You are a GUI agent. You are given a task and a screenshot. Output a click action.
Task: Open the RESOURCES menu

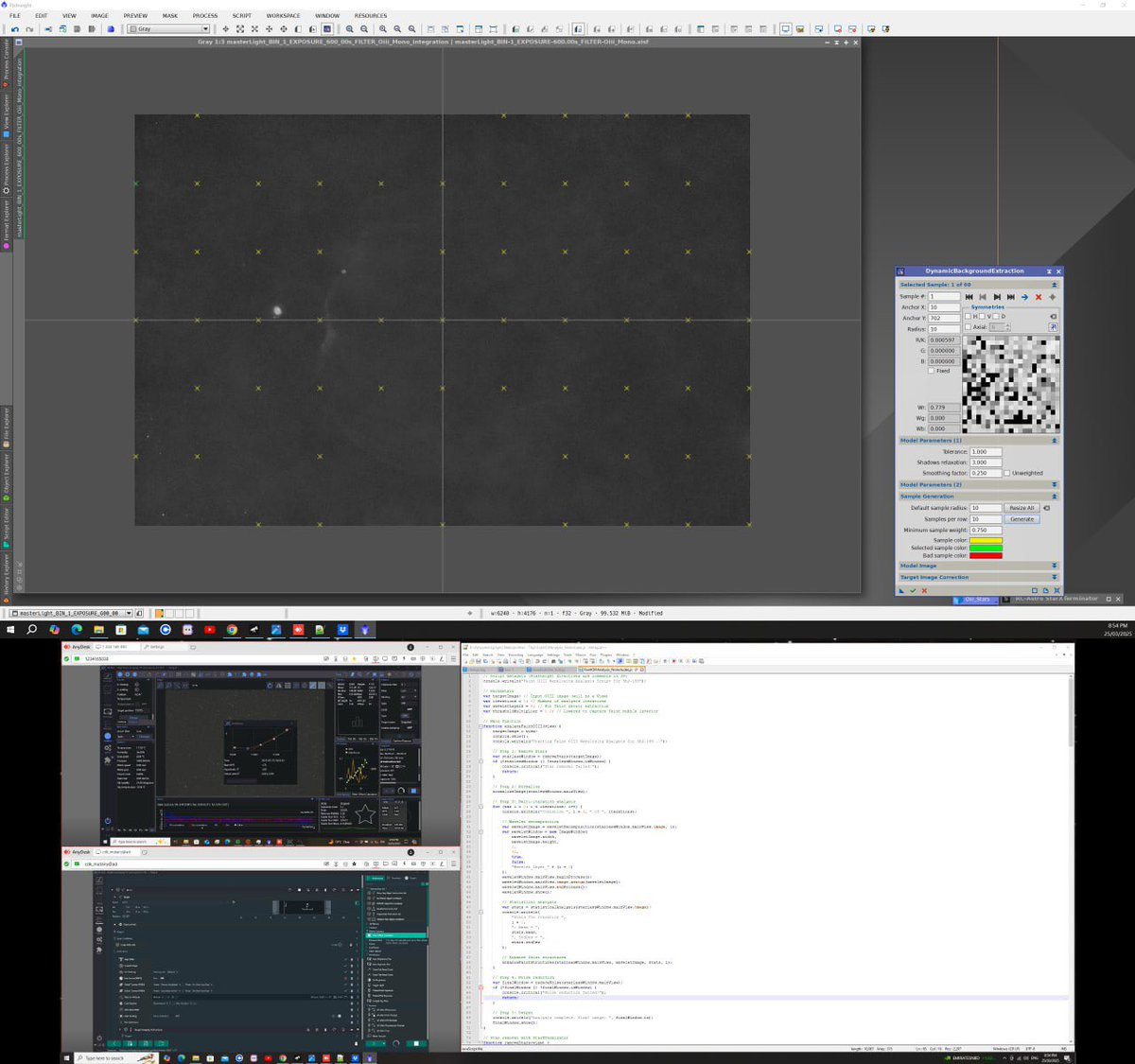[x=371, y=16]
